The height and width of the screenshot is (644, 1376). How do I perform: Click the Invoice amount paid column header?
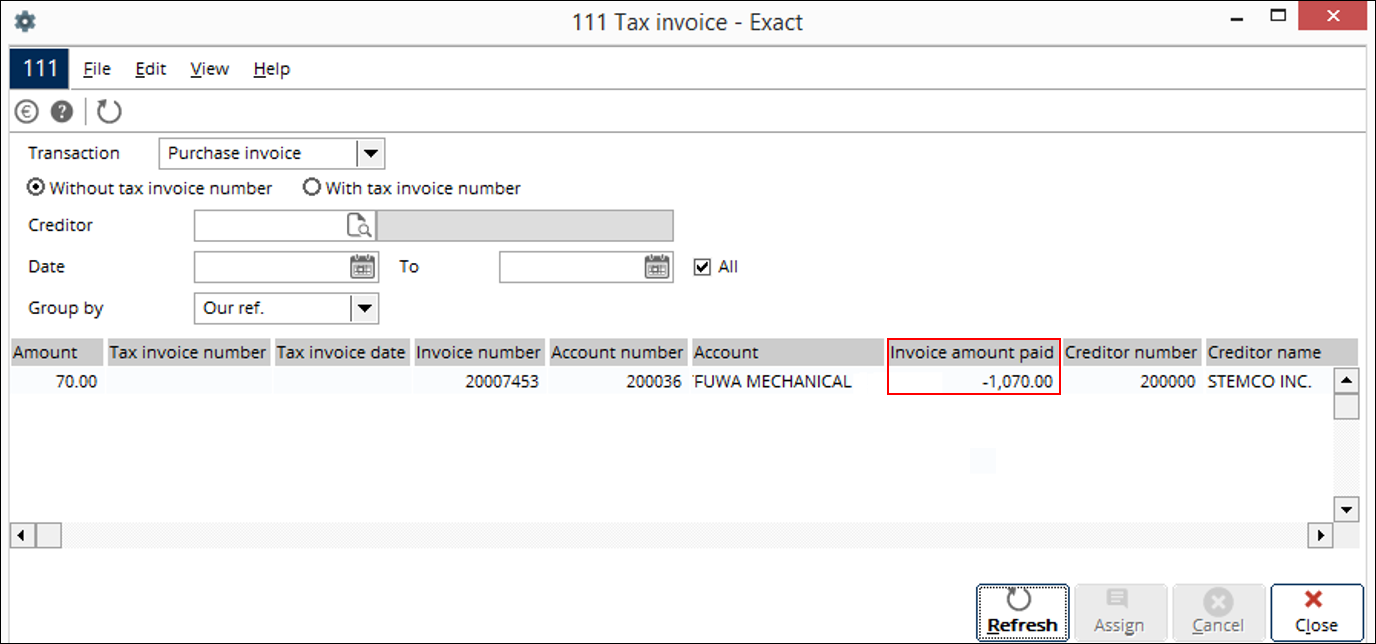point(973,352)
